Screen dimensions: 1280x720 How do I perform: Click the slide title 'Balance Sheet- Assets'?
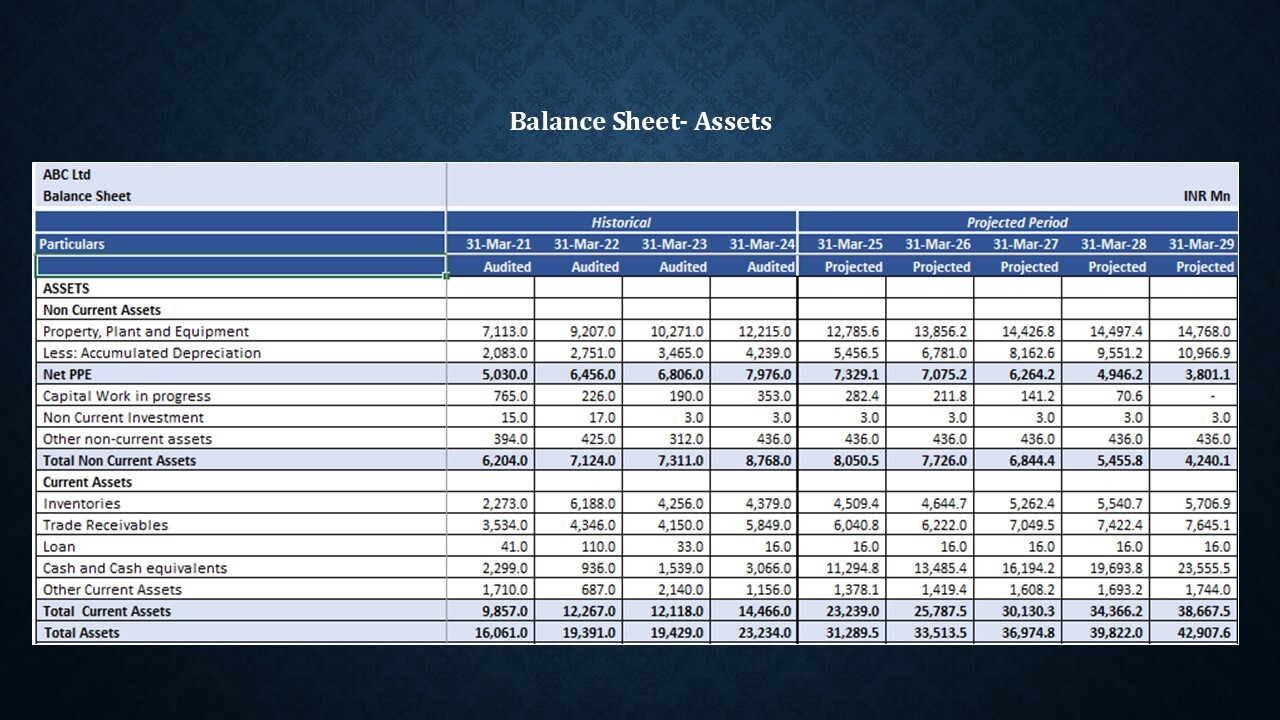coord(640,122)
